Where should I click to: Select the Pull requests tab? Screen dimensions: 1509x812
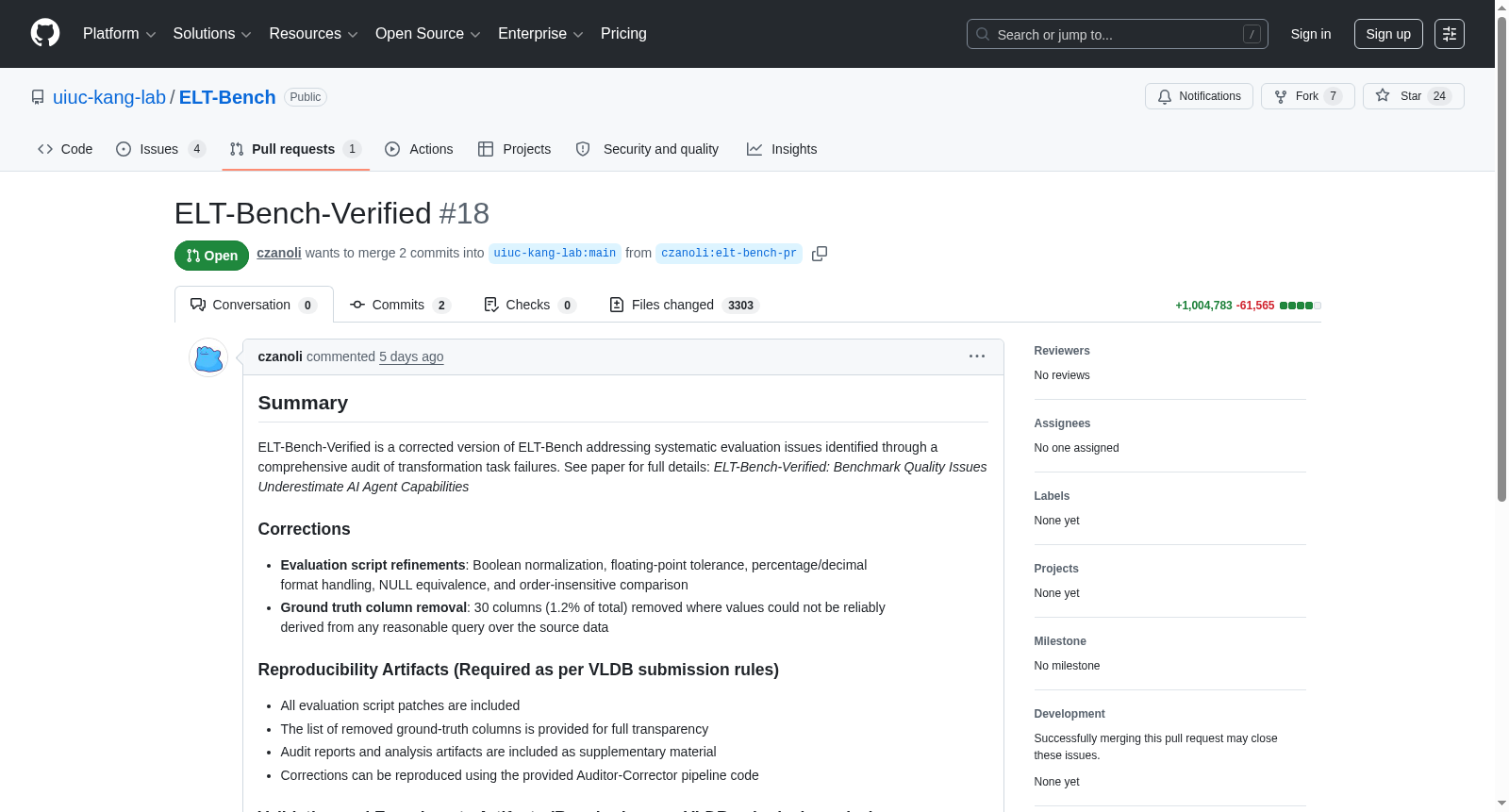pyautogui.click(x=295, y=149)
